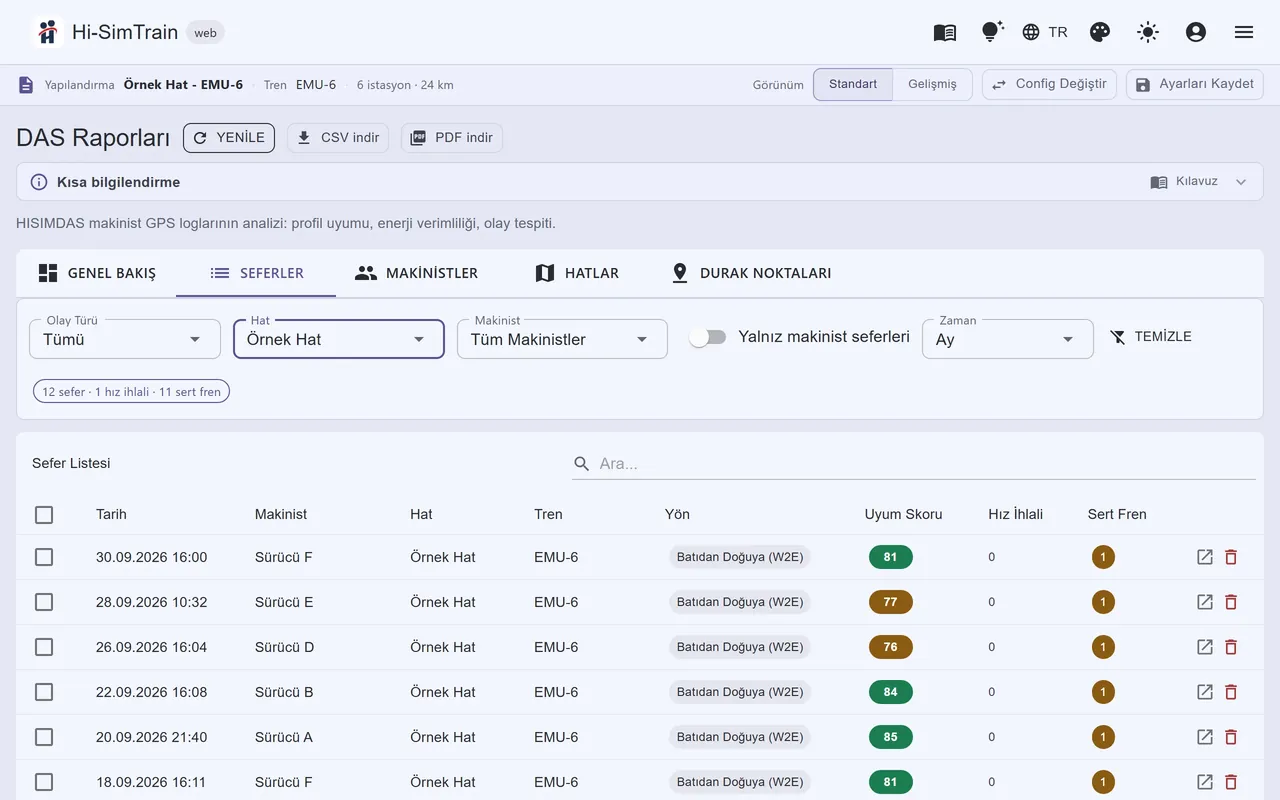Image resolution: width=1280 pixels, height=800 pixels.
Task: Toggle the brightness sun icon
Action: 1148,32
